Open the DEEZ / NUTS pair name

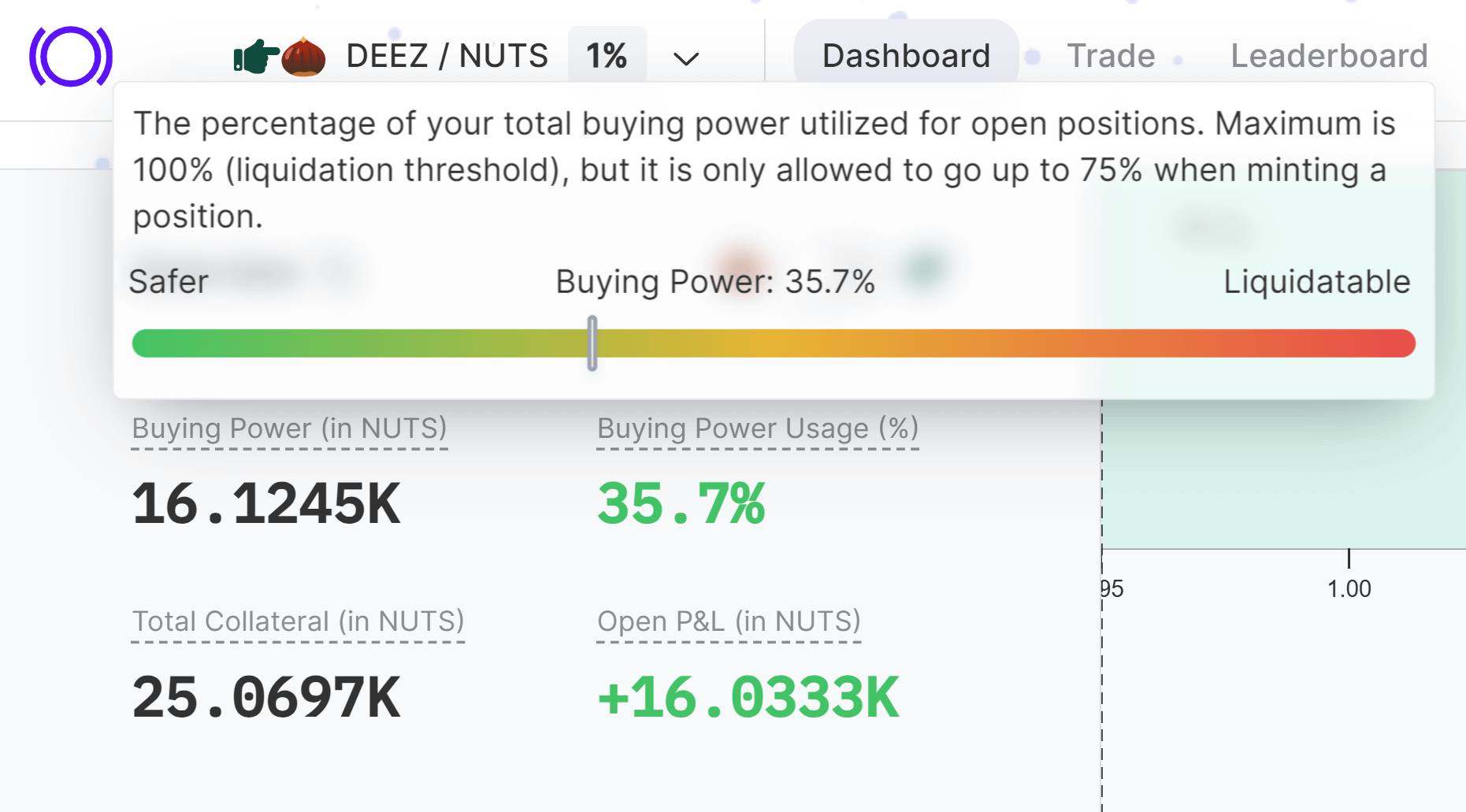[447, 56]
